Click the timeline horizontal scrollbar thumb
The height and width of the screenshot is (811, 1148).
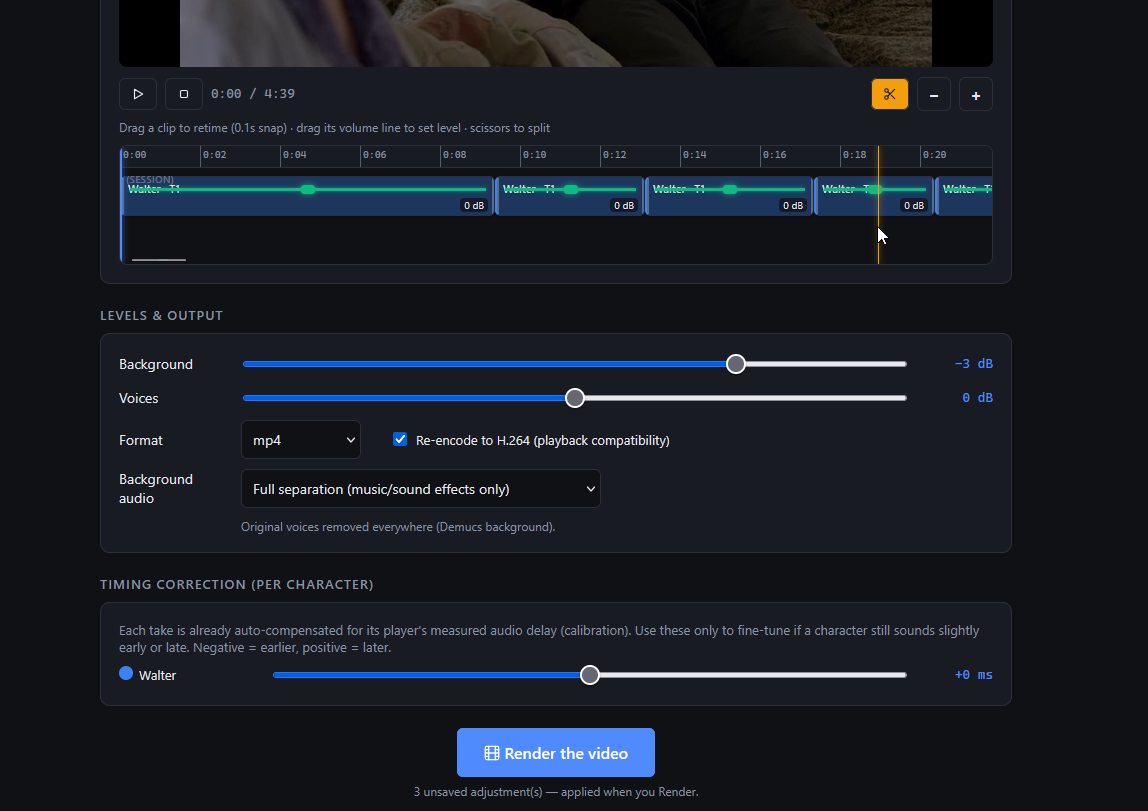pos(159,259)
